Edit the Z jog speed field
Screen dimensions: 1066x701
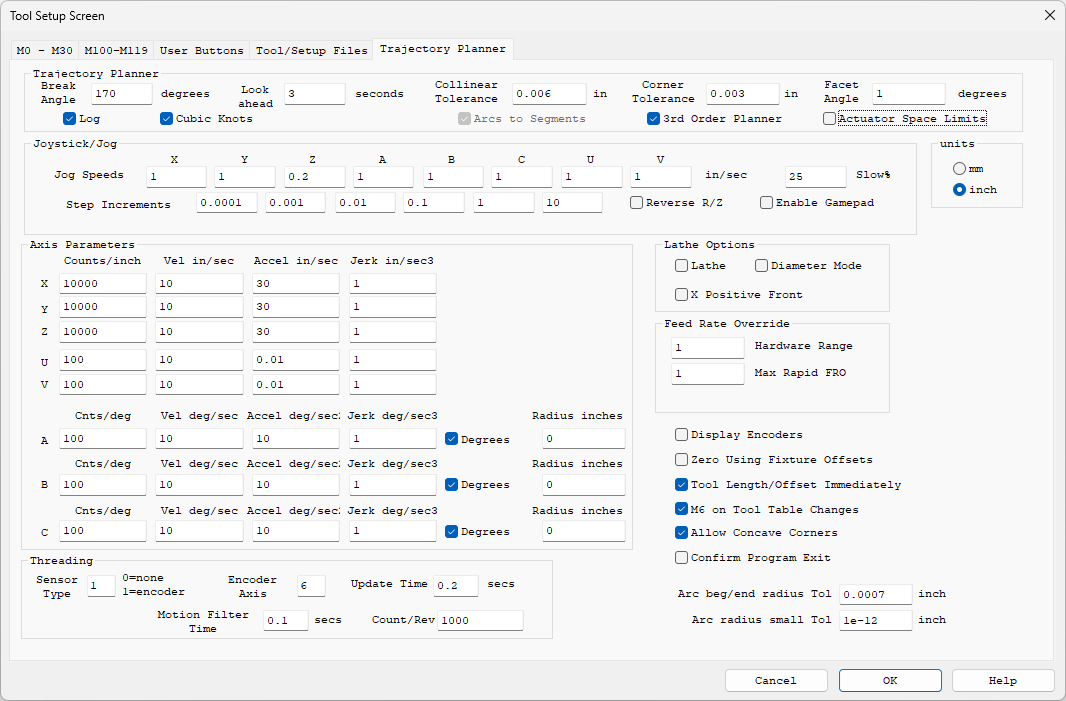315,177
